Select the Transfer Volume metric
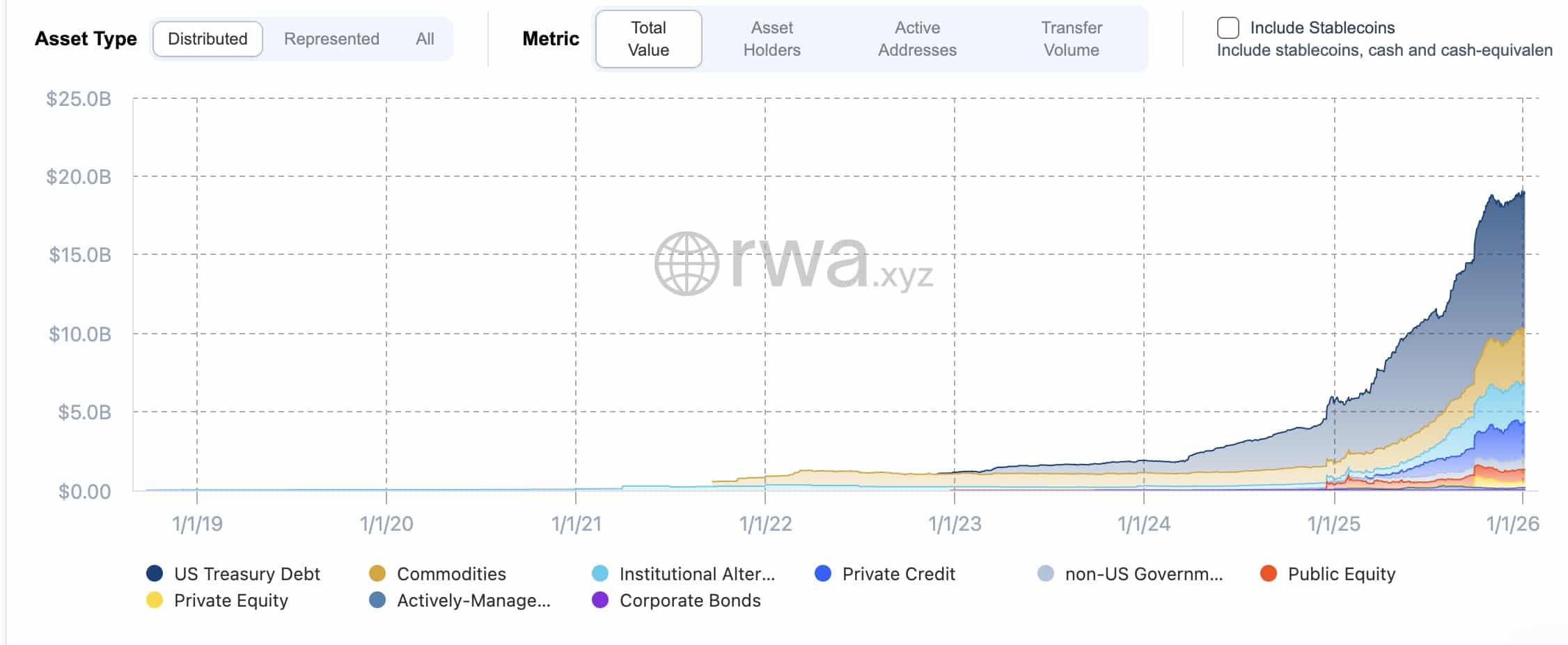Viewport: 1568px width, 645px height. coord(1072,38)
